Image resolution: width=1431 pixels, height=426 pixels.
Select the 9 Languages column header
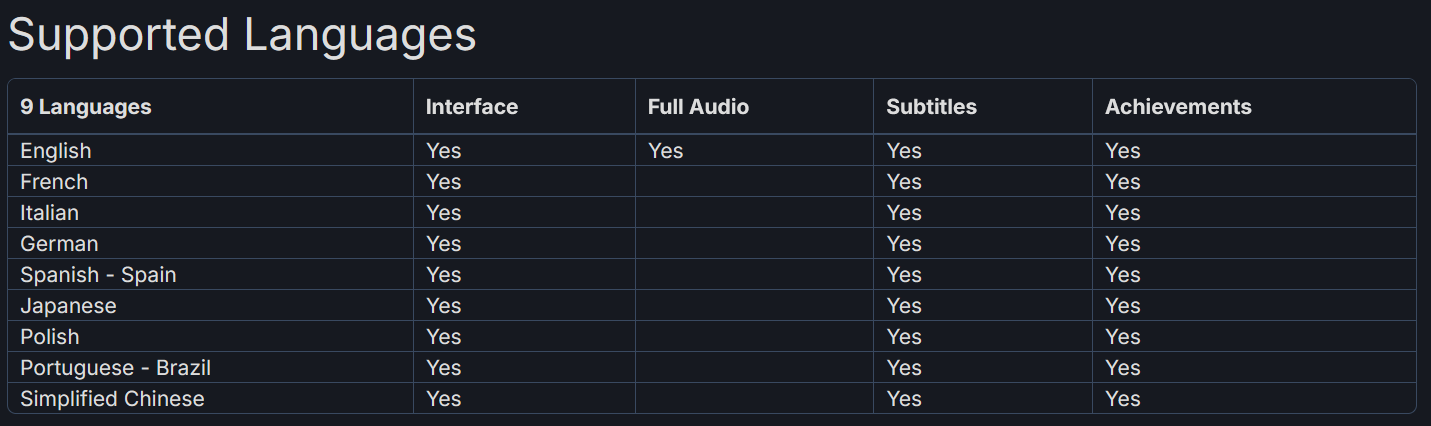pos(86,107)
